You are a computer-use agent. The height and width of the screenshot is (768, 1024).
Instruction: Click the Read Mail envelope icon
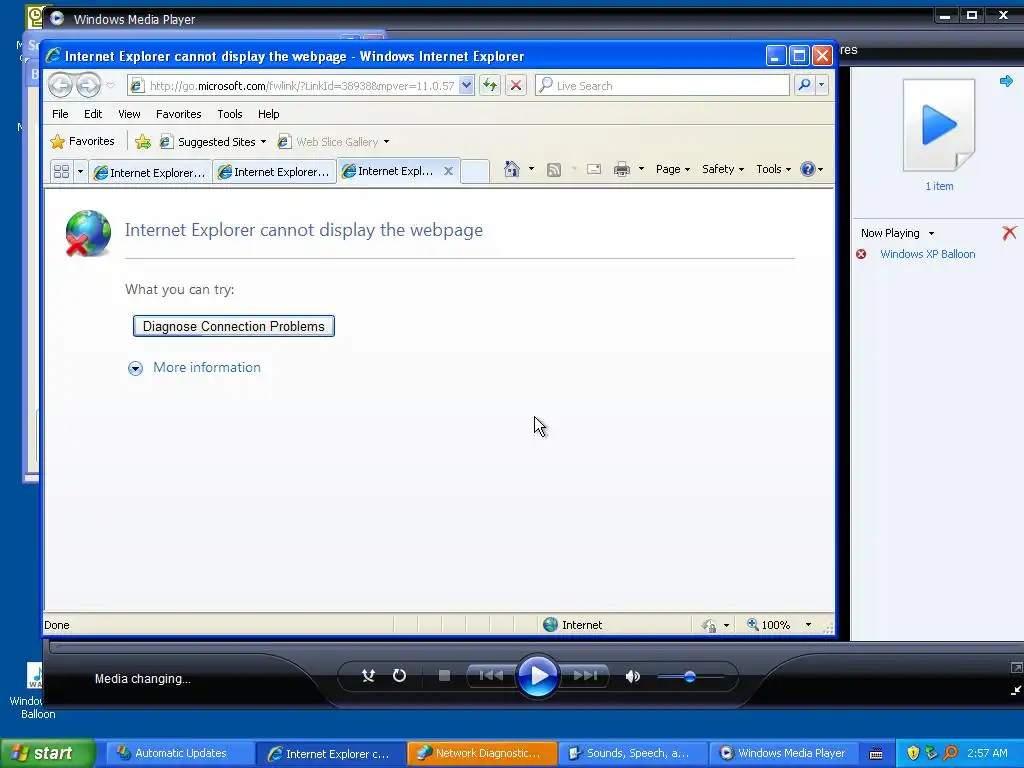pyautogui.click(x=594, y=170)
